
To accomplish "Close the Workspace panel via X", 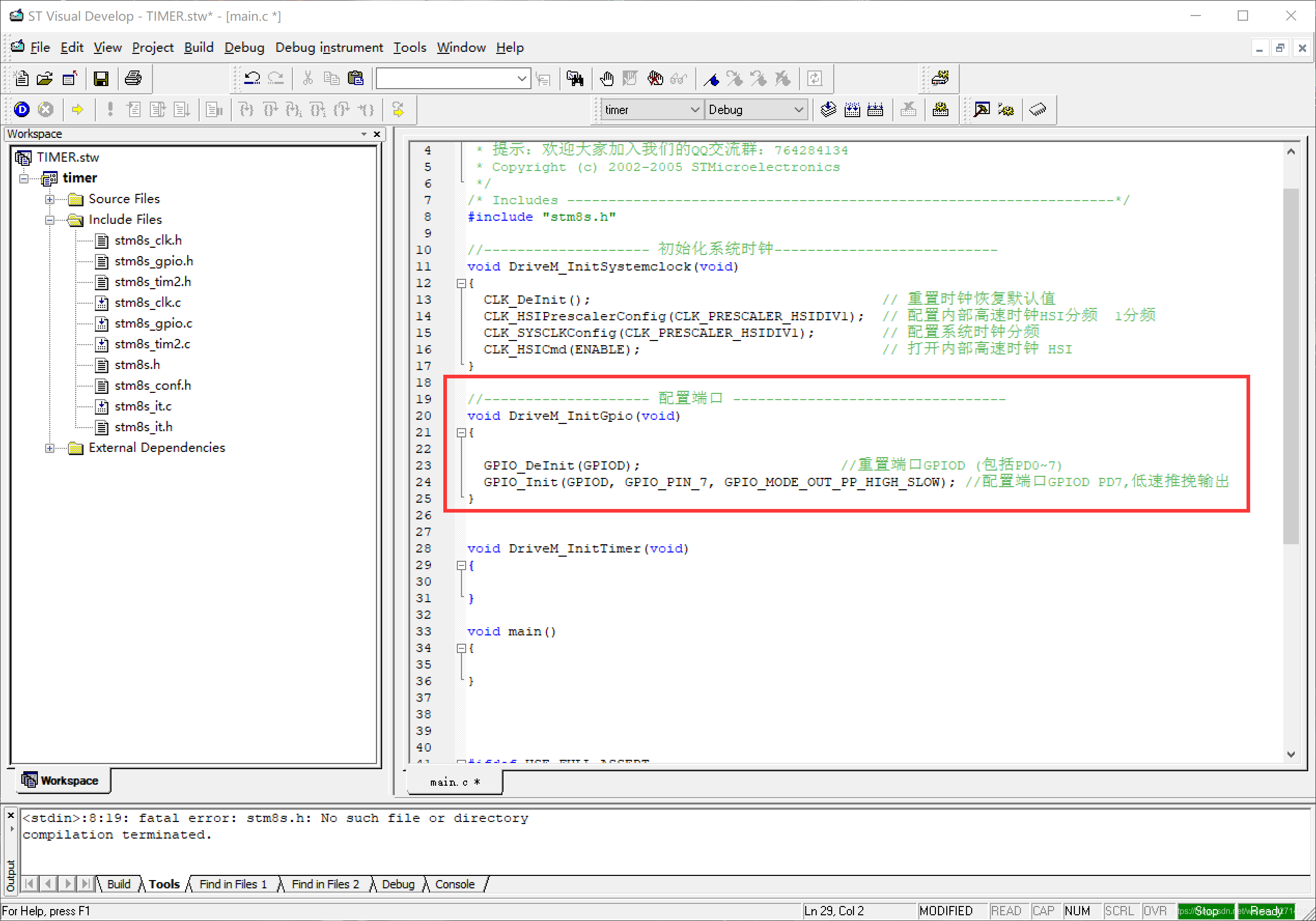I will click(x=376, y=134).
